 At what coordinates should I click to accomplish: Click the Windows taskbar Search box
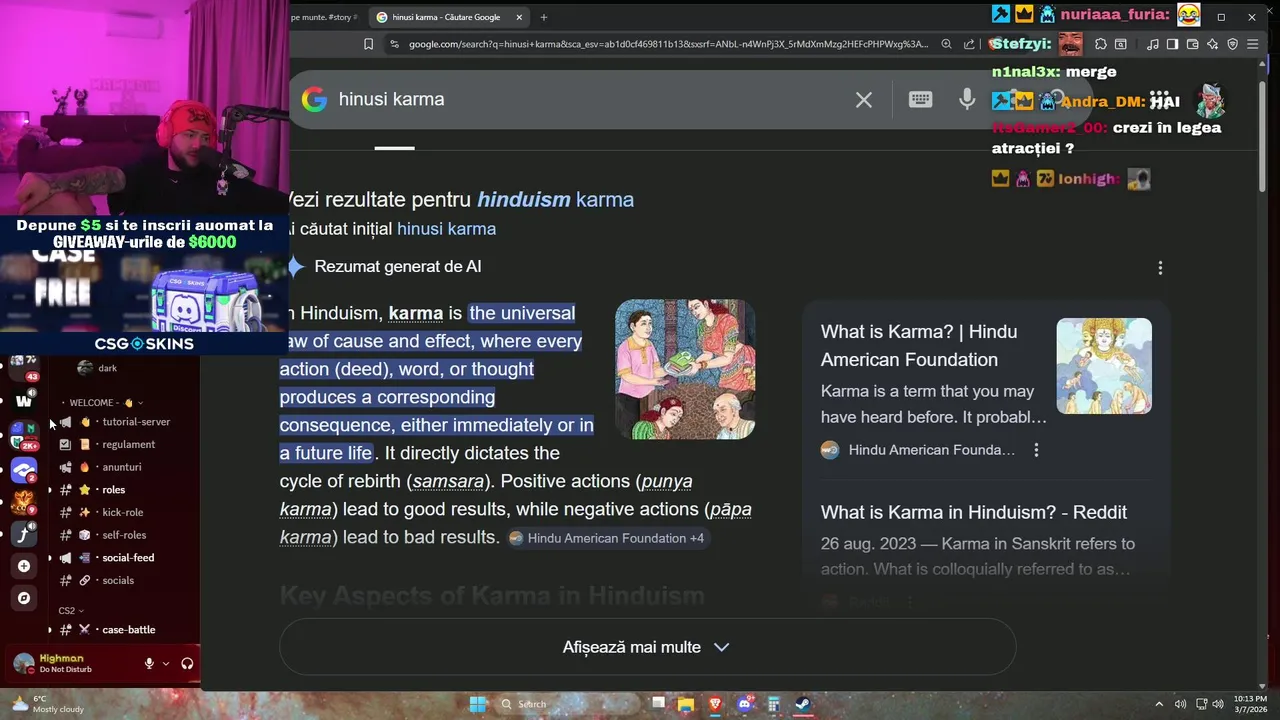click(570, 704)
